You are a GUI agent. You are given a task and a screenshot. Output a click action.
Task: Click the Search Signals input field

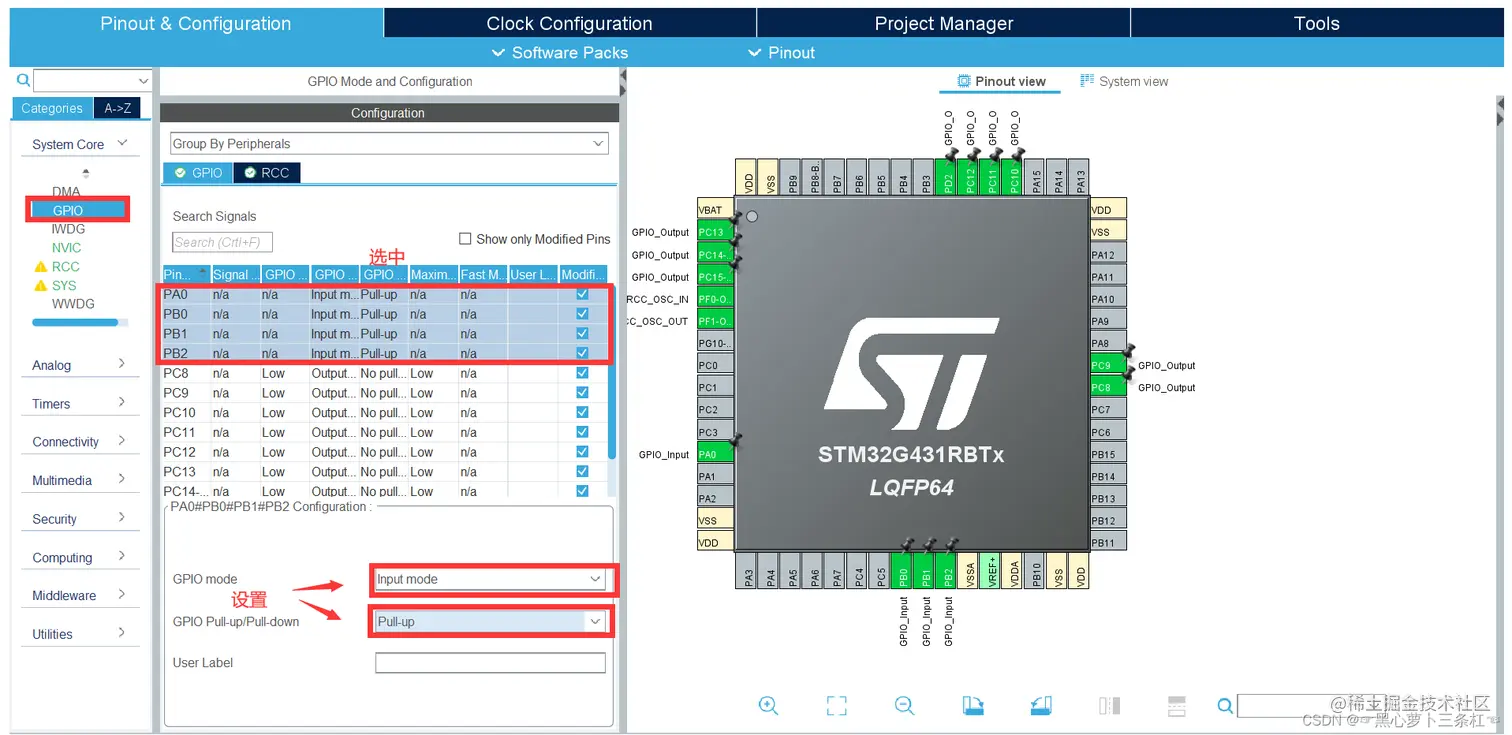click(222, 242)
